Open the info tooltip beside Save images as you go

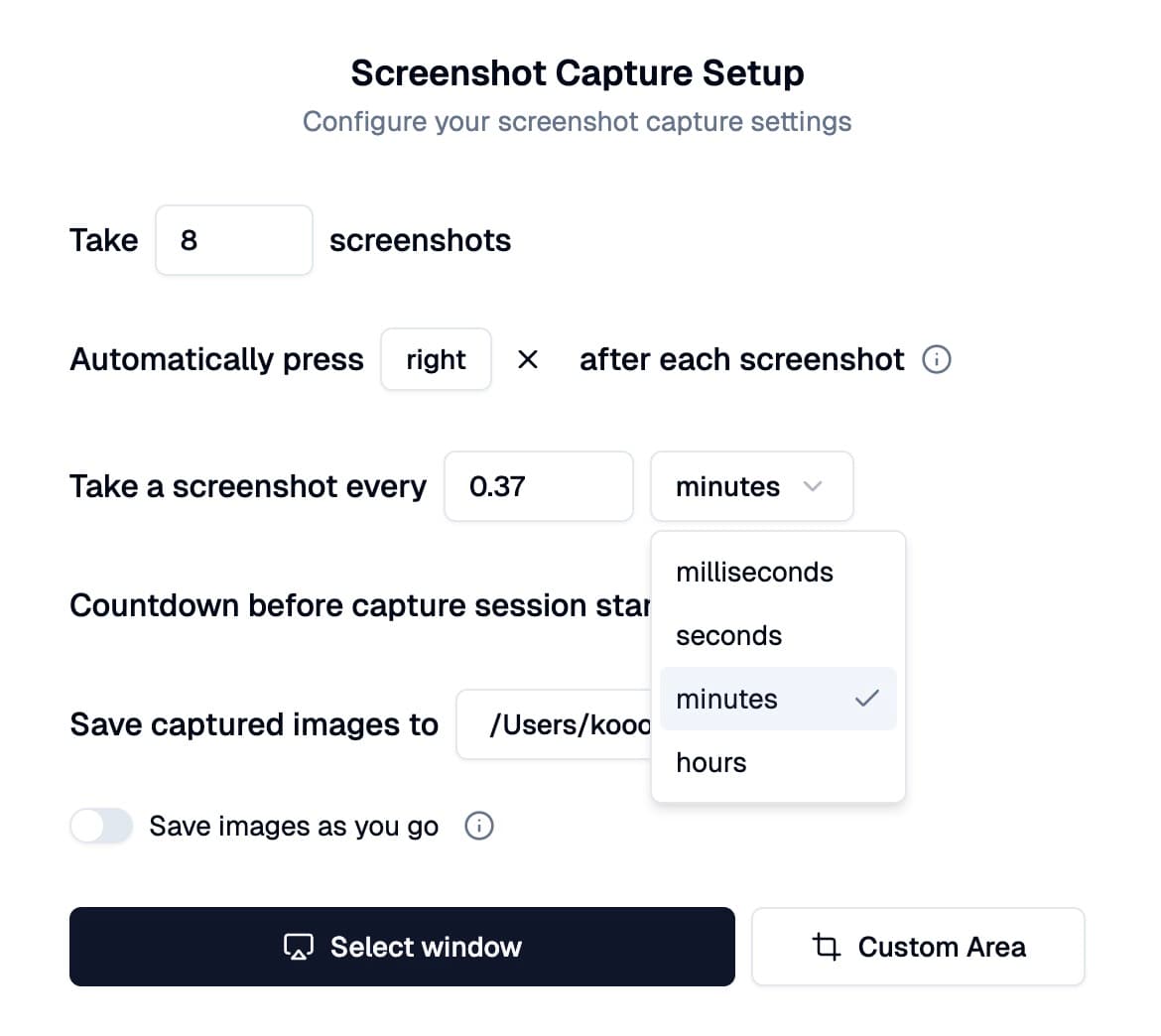pos(478,826)
